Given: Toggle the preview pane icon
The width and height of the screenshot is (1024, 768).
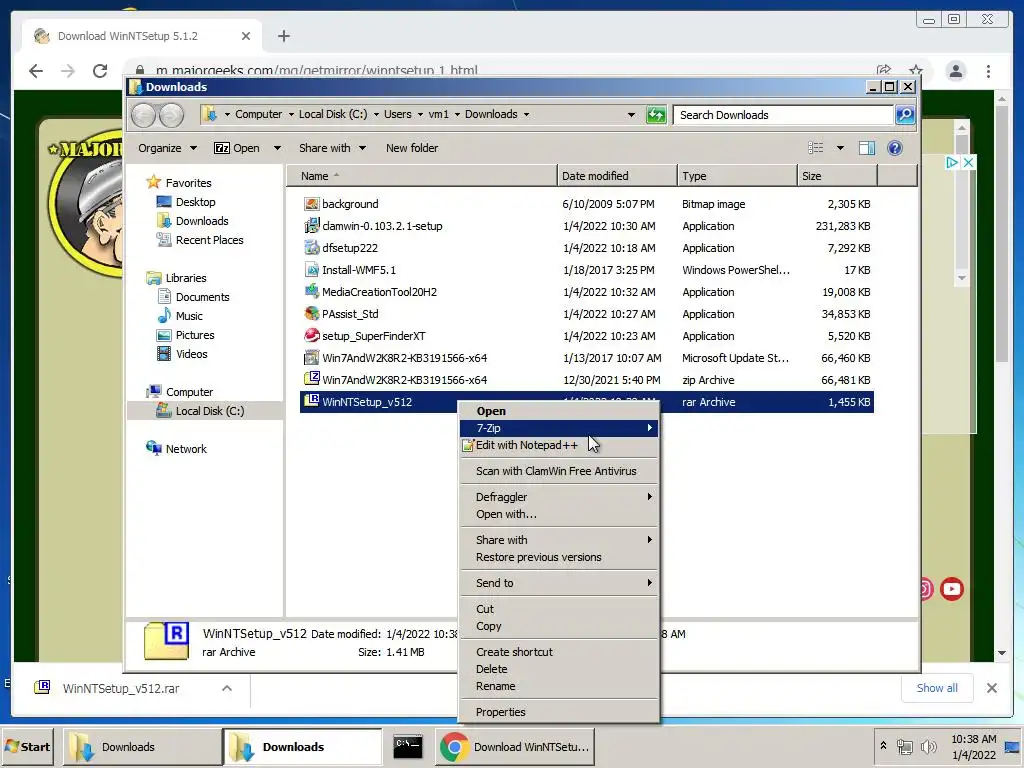Looking at the screenshot, I should [867, 148].
